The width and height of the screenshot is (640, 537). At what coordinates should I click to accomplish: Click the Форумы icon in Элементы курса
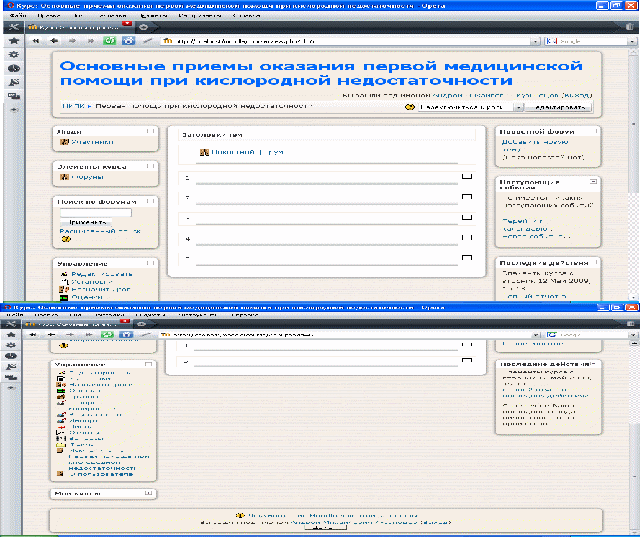64,178
